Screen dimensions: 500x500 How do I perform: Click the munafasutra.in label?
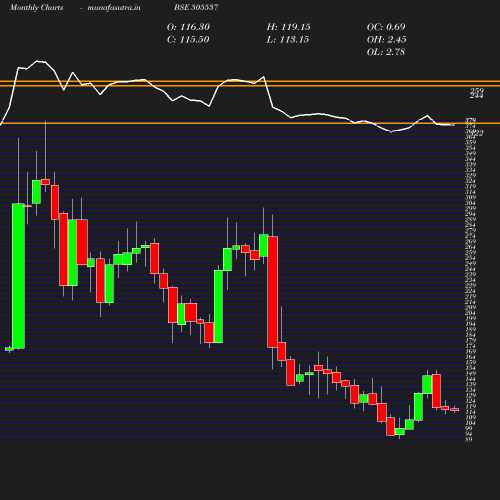(x=114, y=7)
